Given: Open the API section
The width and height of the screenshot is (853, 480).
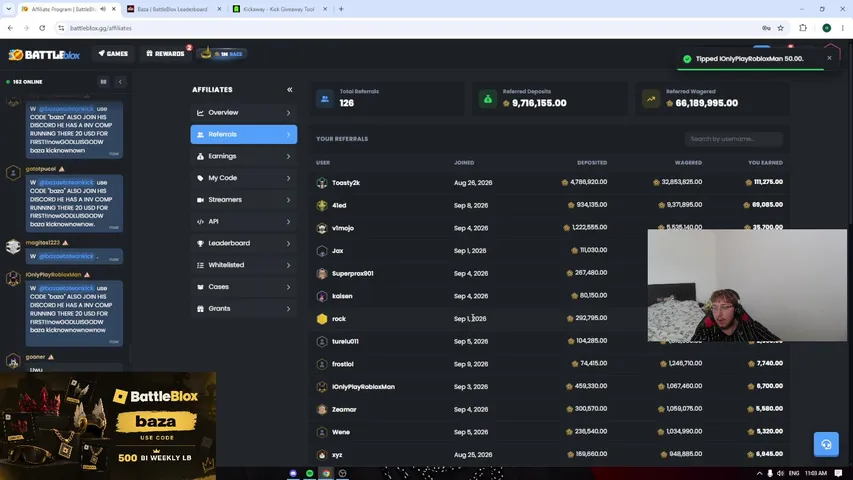Looking at the screenshot, I should [244, 221].
